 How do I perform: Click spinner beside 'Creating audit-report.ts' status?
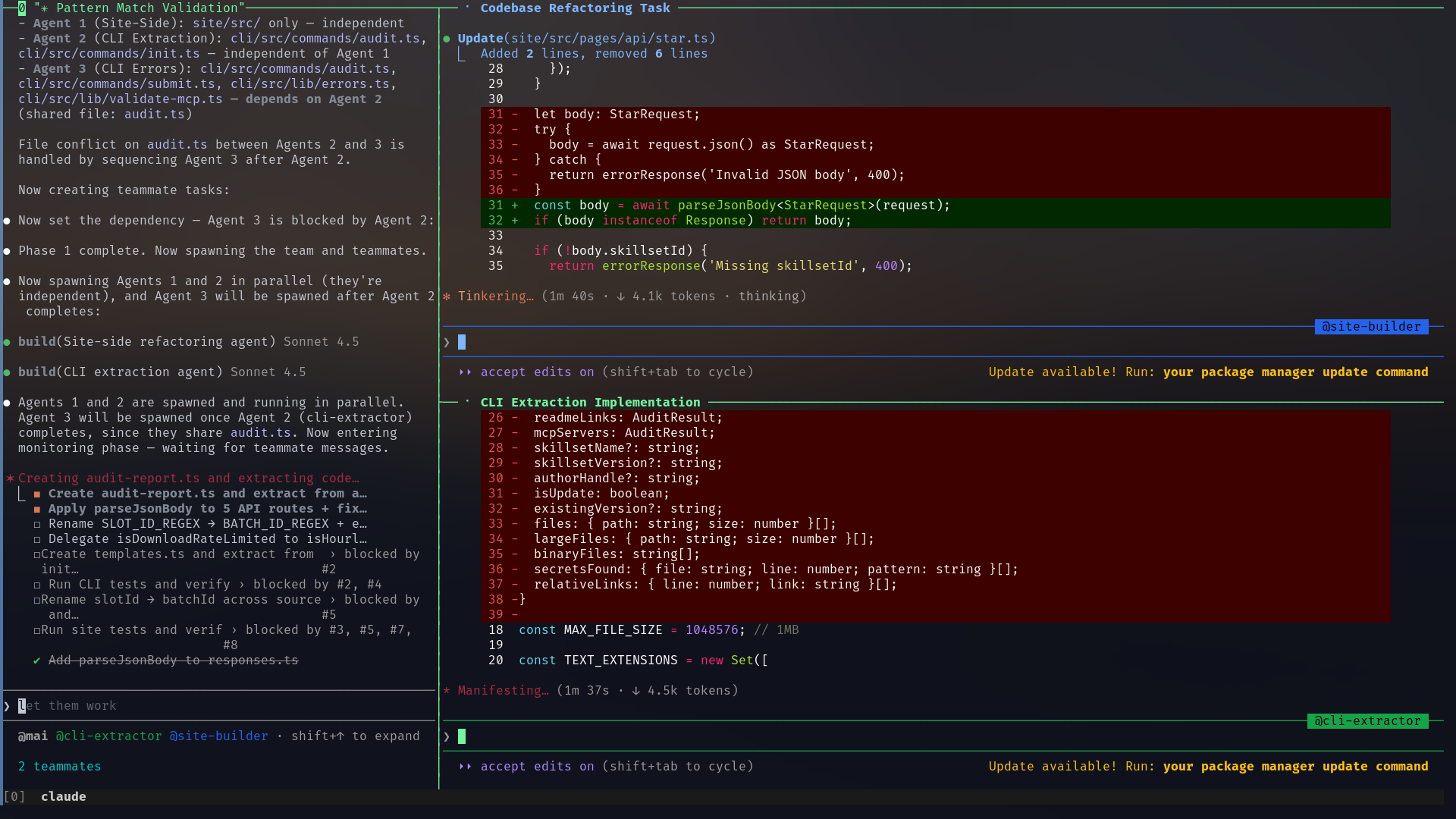tap(11, 479)
